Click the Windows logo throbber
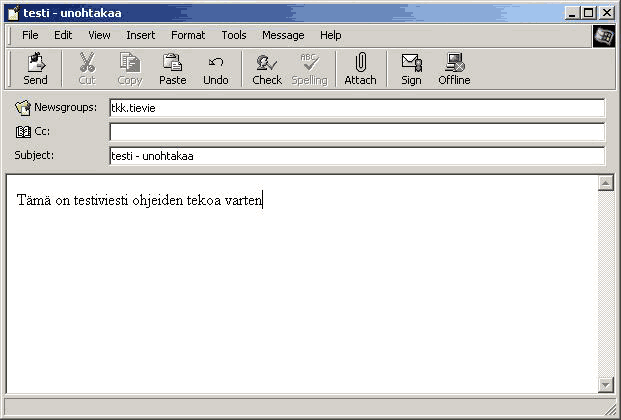The width and height of the screenshot is (621, 420). pyautogui.click(x=604, y=36)
